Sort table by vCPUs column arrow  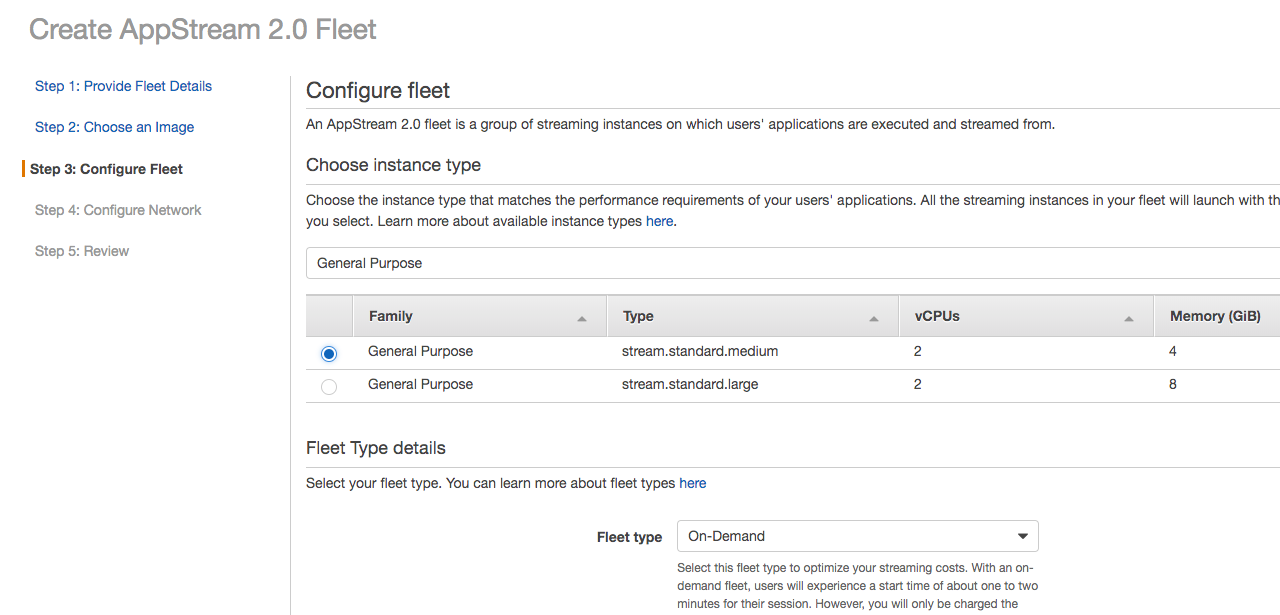point(1129,318)
